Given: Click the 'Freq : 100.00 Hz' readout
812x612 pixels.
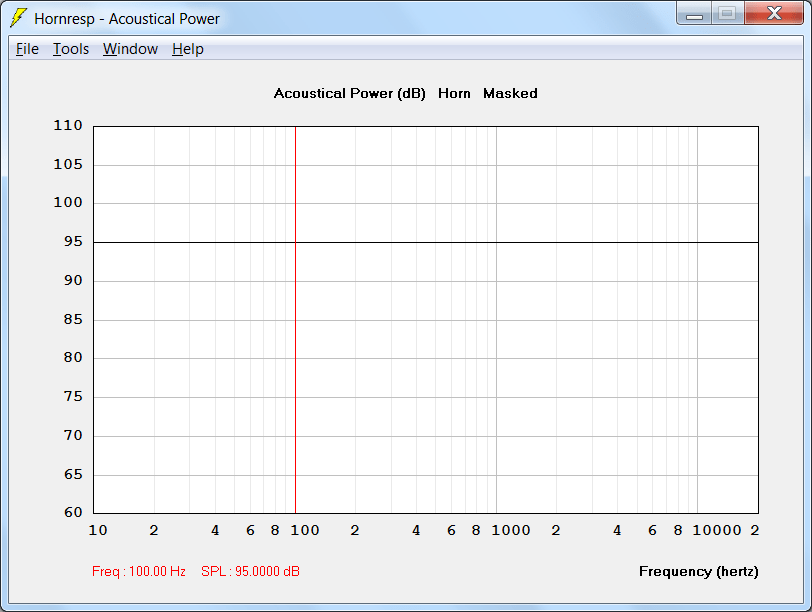Looking at the screenshot, I should pyautogui.click(x=139, y=571).
